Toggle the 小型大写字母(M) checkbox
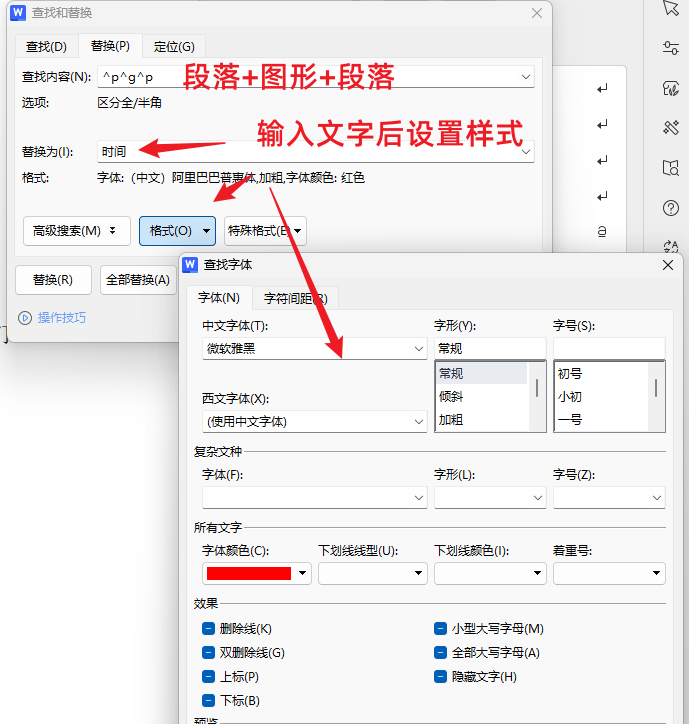689x724 pixels. (440, 628)
